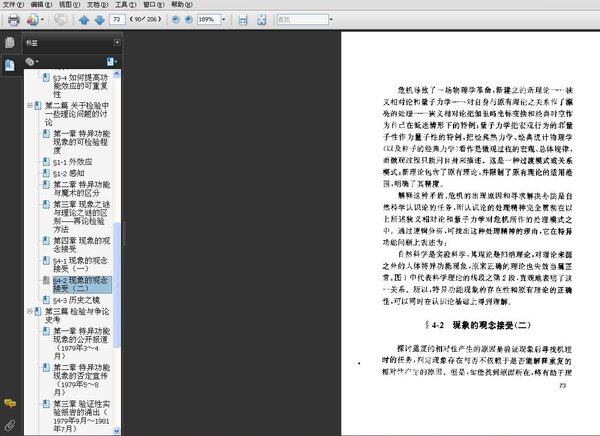Select bookmark 第四章 现象的观念接受

(82, 245)
